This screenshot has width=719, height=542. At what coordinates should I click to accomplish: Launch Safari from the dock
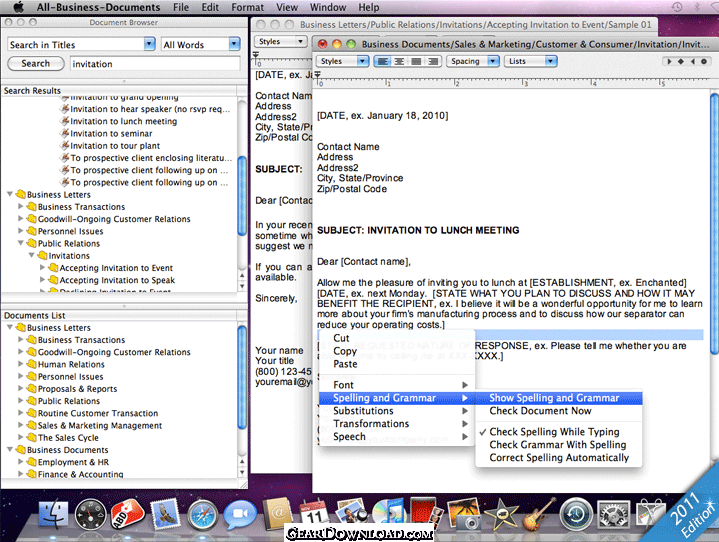pyautogui.click(x=202, y=515)
